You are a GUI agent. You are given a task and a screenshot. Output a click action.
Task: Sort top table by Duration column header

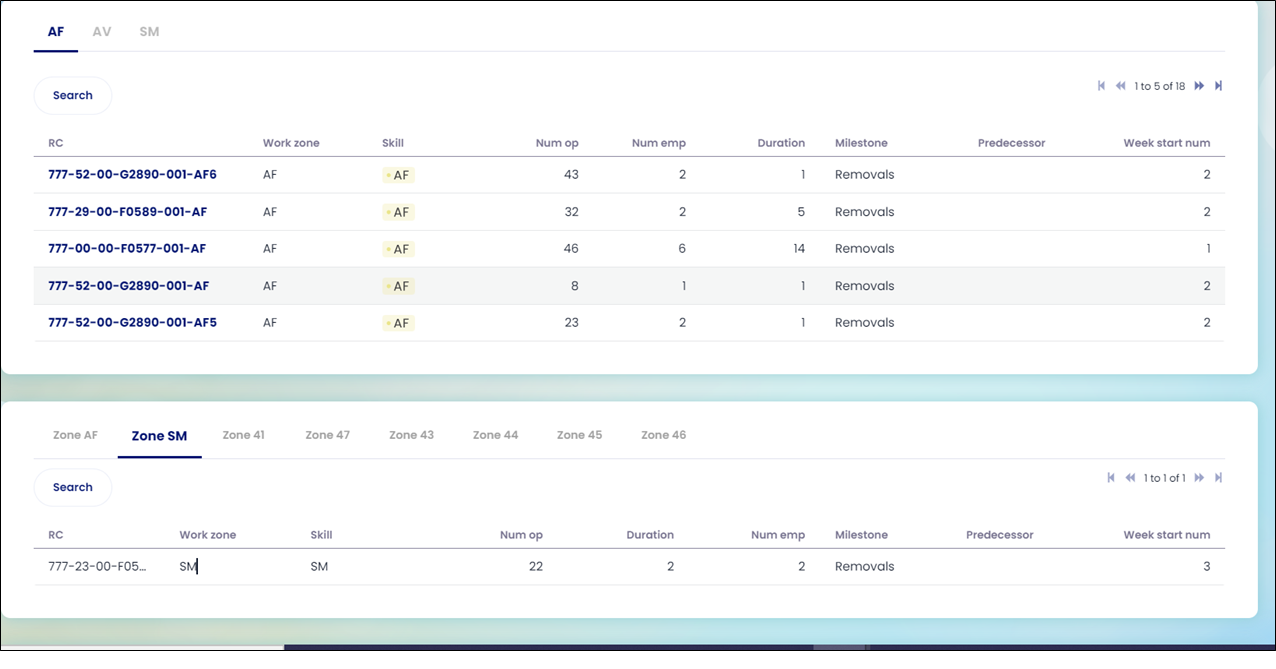(780, 143)
